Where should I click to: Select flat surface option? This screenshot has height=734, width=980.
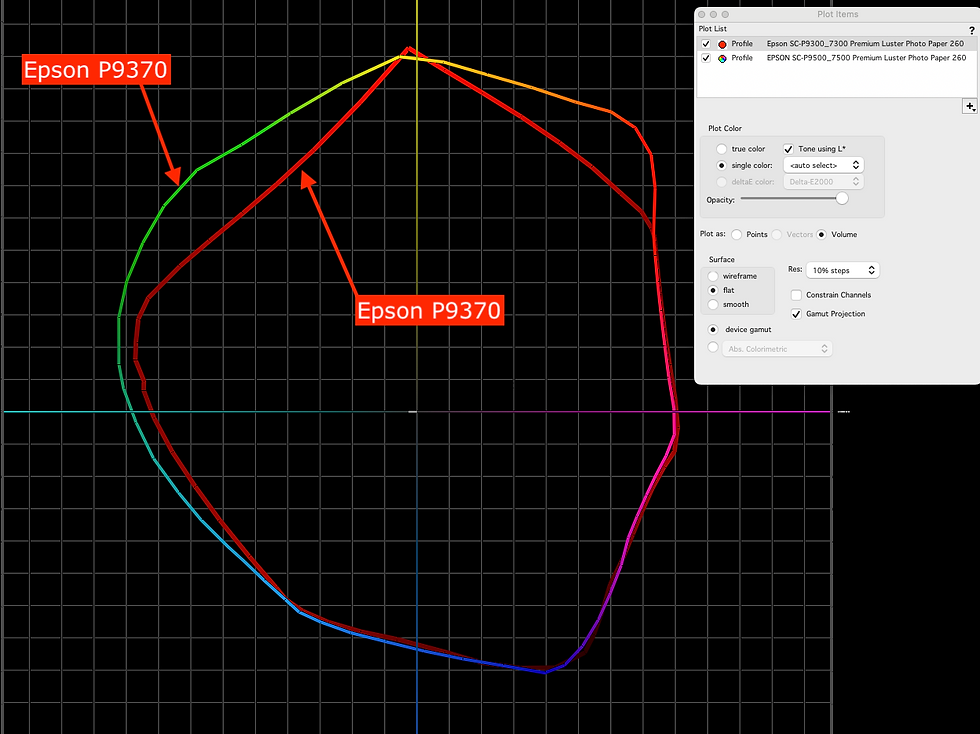pyautogui.click(x=712, y=290)
